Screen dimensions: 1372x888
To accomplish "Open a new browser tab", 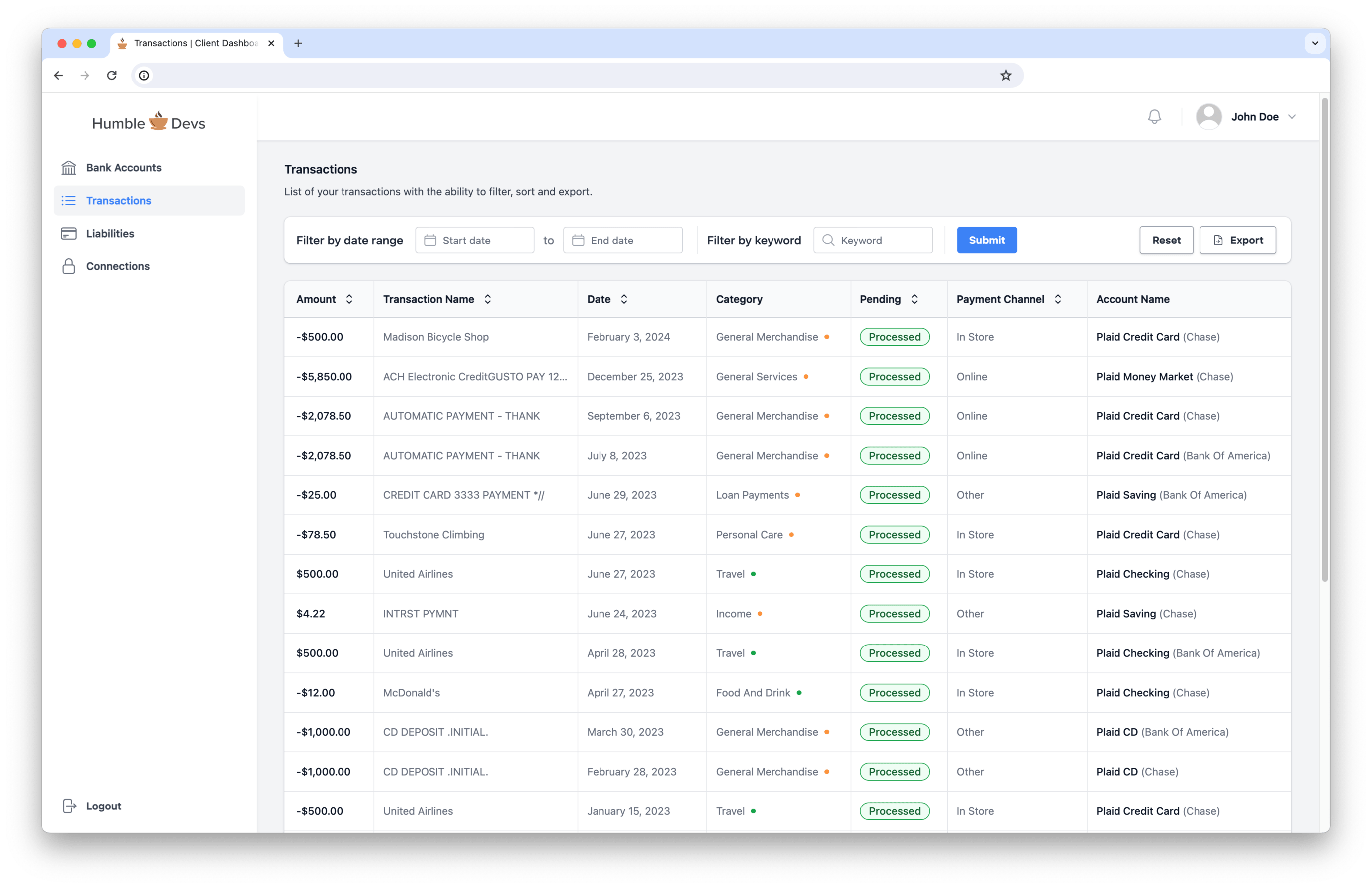I will [298, 43].
